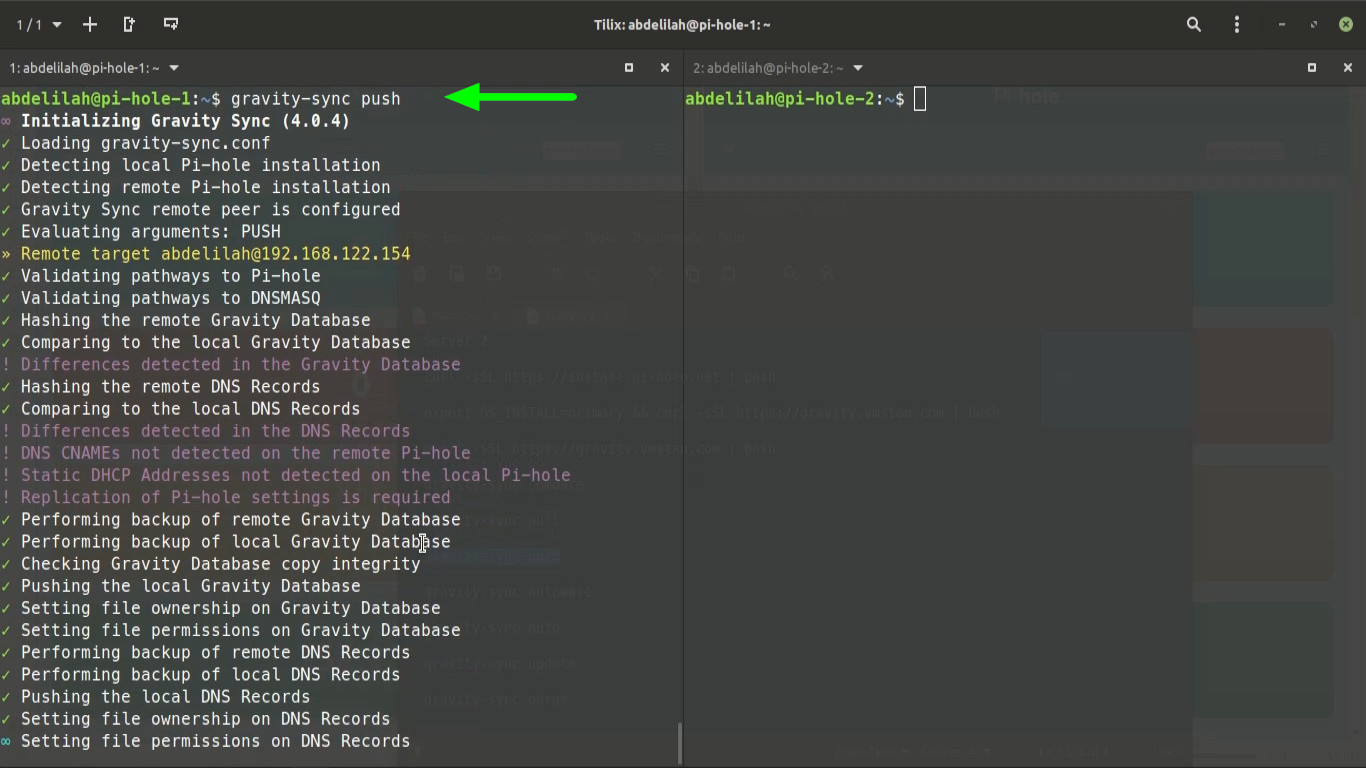Click the Remote target 192.168.122.154 line
The image size is (1366, 768).
(215, 254)
